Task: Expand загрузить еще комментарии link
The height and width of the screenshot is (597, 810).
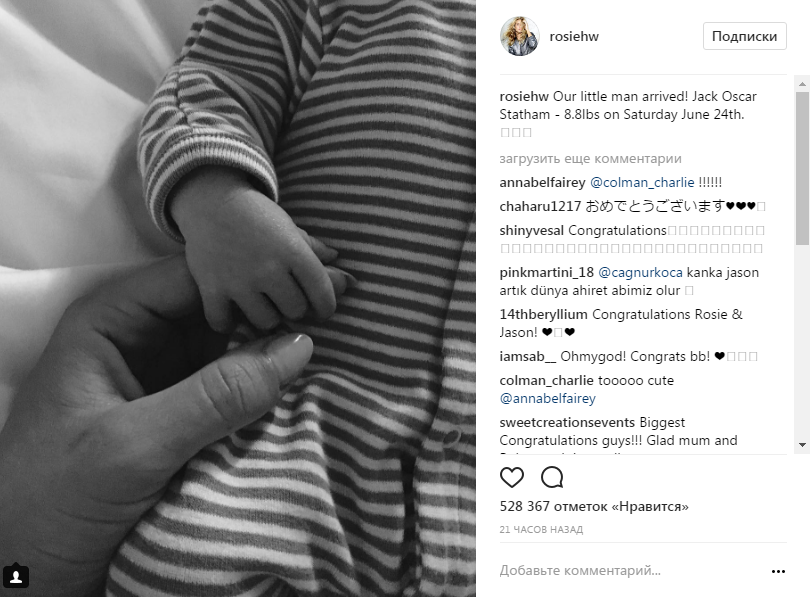Action: [x=590, y=159]
